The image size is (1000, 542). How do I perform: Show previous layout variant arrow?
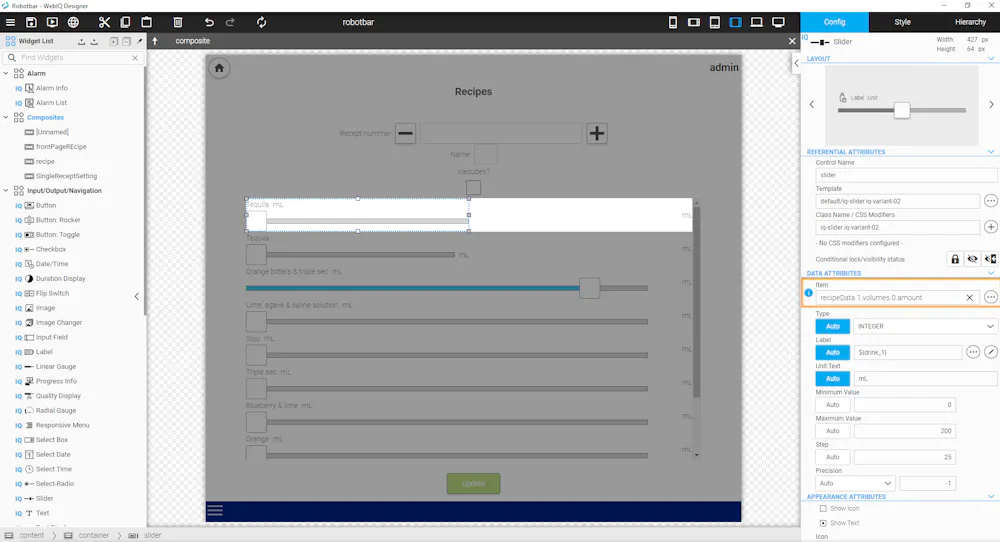click(x=812, y=105)
